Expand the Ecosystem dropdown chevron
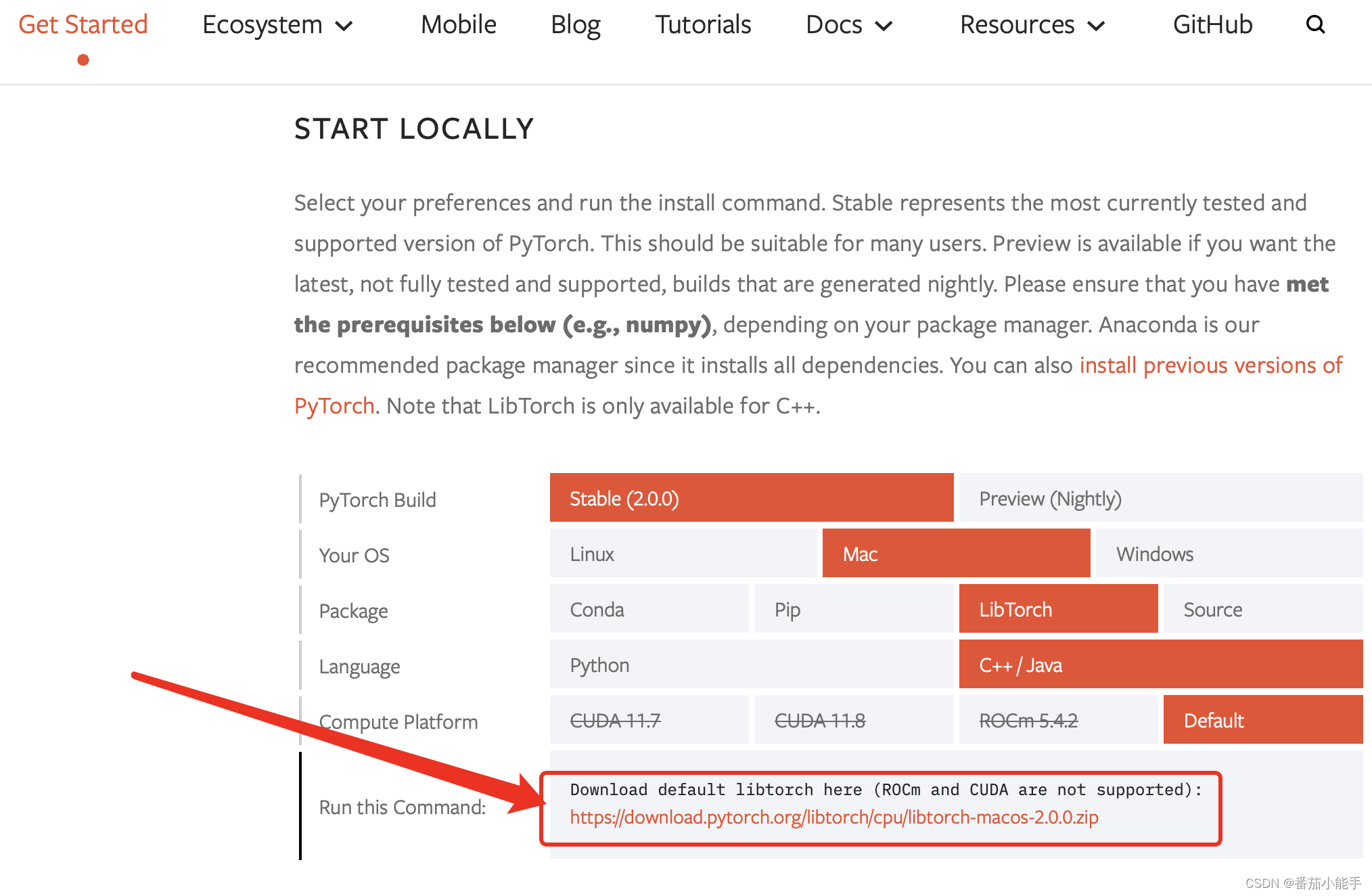Screen dimensions: 1372x896 tap(344, 26)
